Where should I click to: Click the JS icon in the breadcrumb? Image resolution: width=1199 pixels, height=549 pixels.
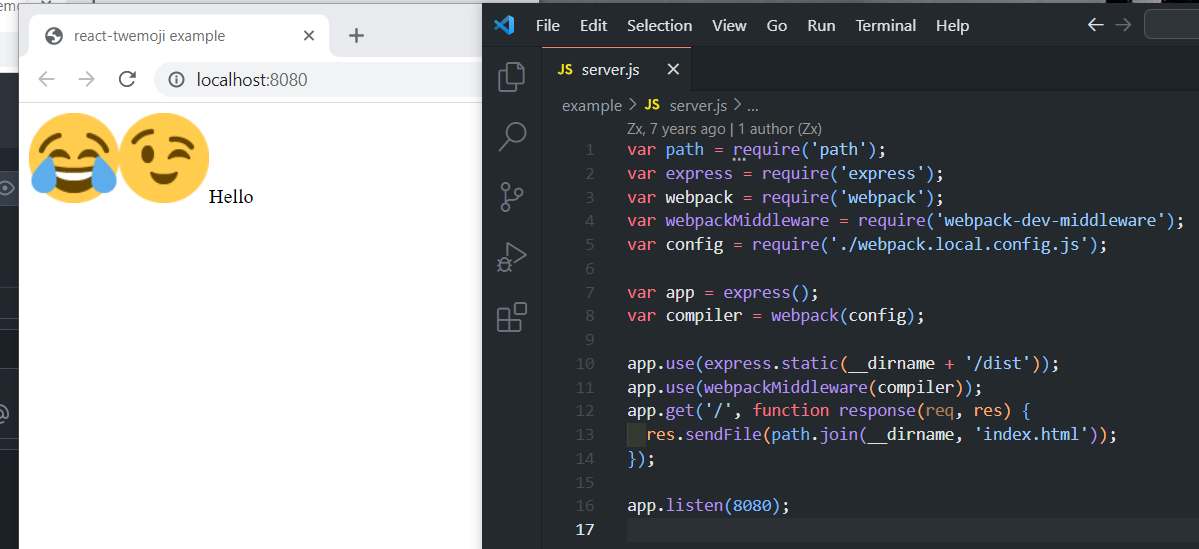click(x=652, y=105)
